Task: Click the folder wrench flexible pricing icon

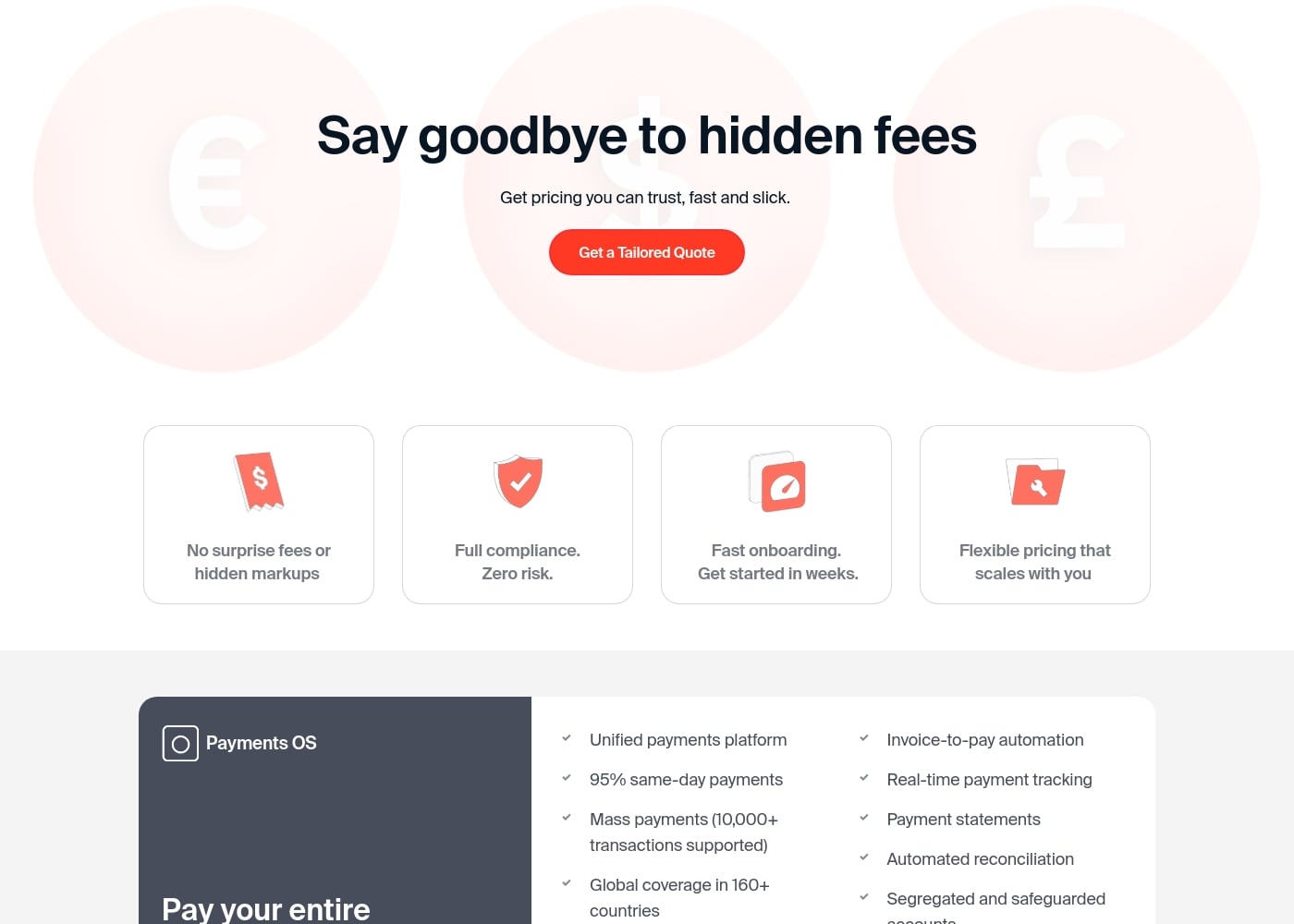Action: 1035,481
